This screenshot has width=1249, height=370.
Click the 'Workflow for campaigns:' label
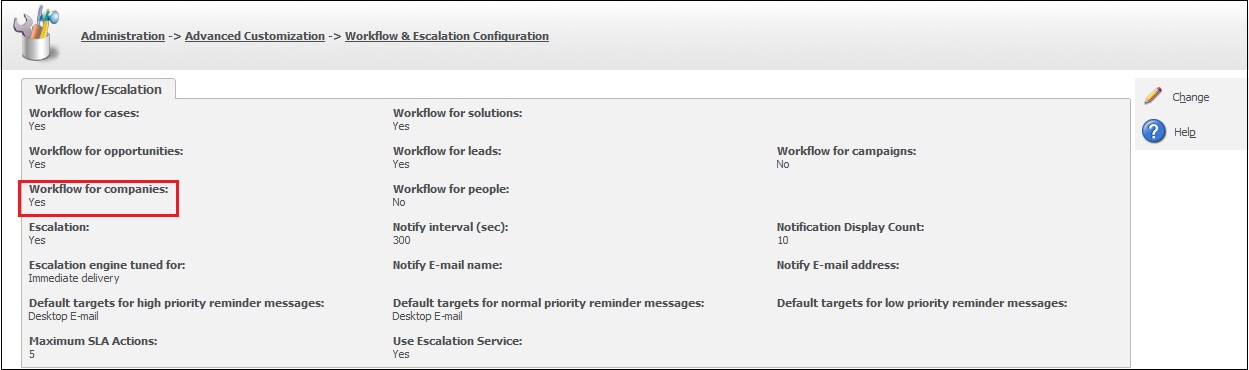tap(846, 151)
